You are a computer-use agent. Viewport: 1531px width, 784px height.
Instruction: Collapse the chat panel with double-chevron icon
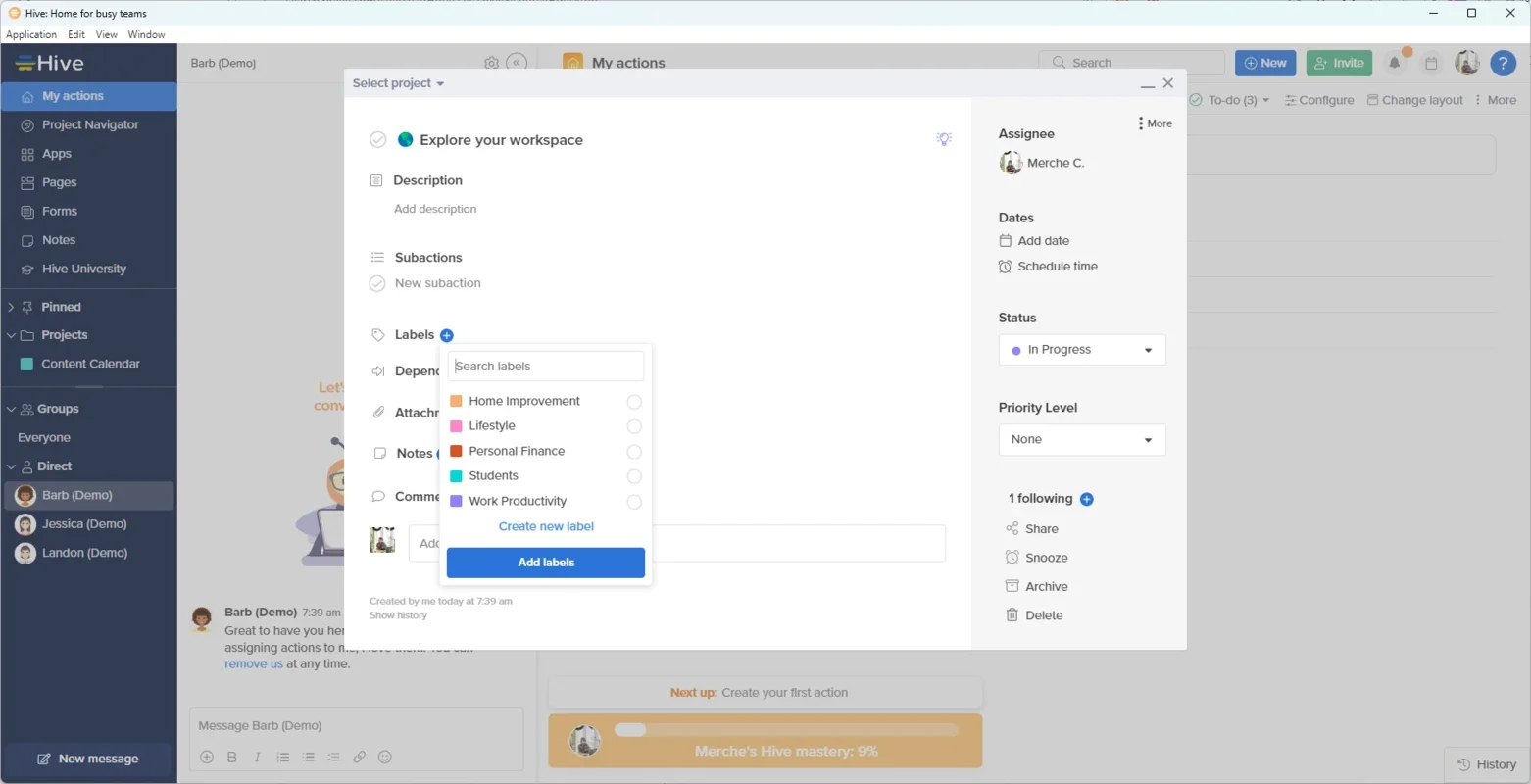tap(517, 63)
